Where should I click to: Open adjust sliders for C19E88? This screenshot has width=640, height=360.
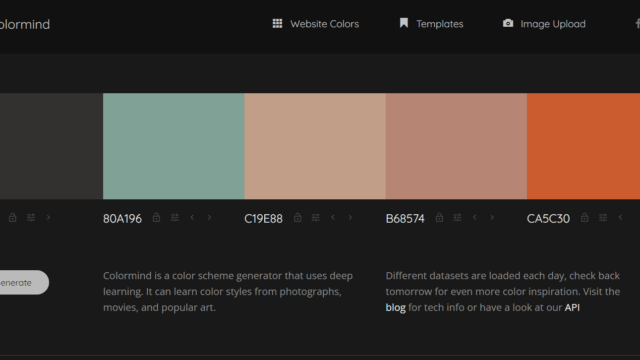pos(316,218)
